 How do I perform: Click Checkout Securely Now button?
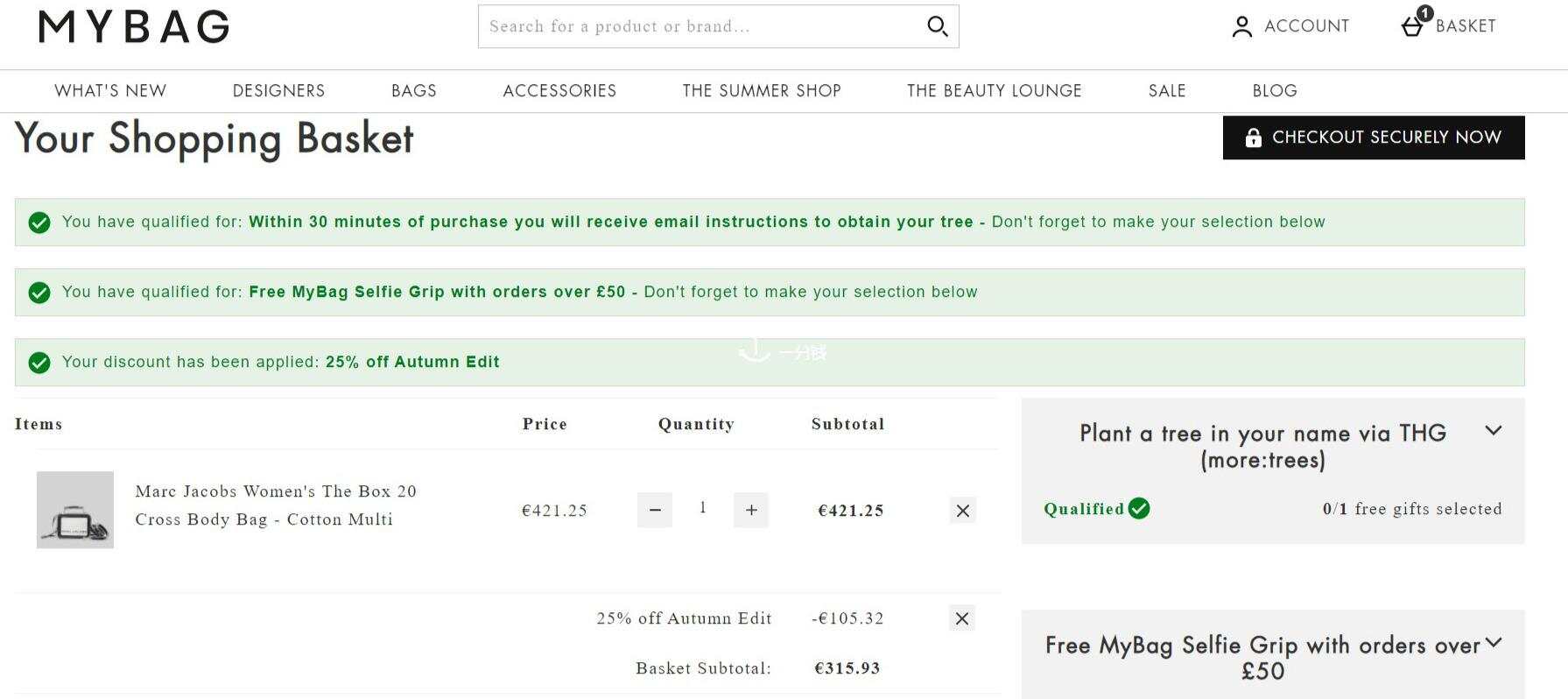point(1374,138)
